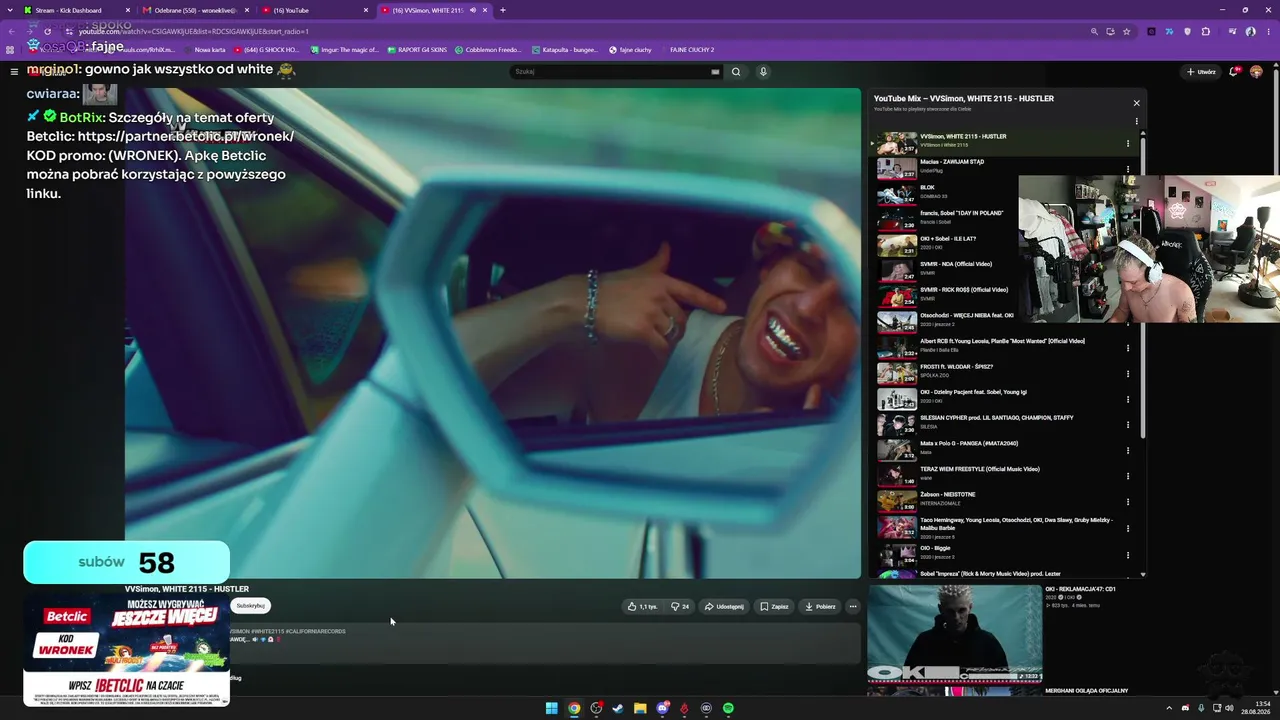1280x720 pixels.
Task: Close the VVSimon, WHITE 2115 tab
Action: 485,10
